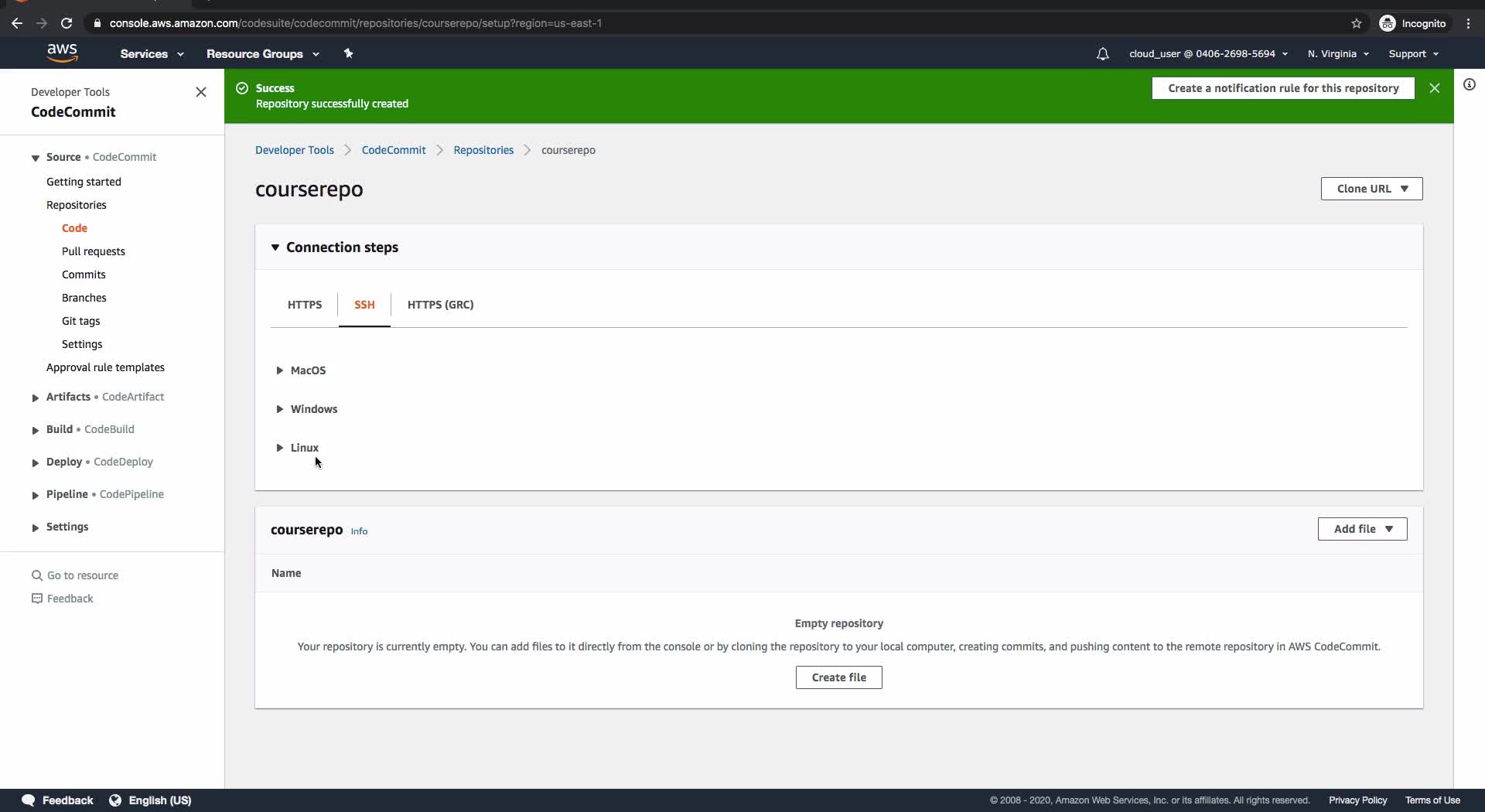Open the courserepo Info link
Screen dimensions: 1485x812
359,531
